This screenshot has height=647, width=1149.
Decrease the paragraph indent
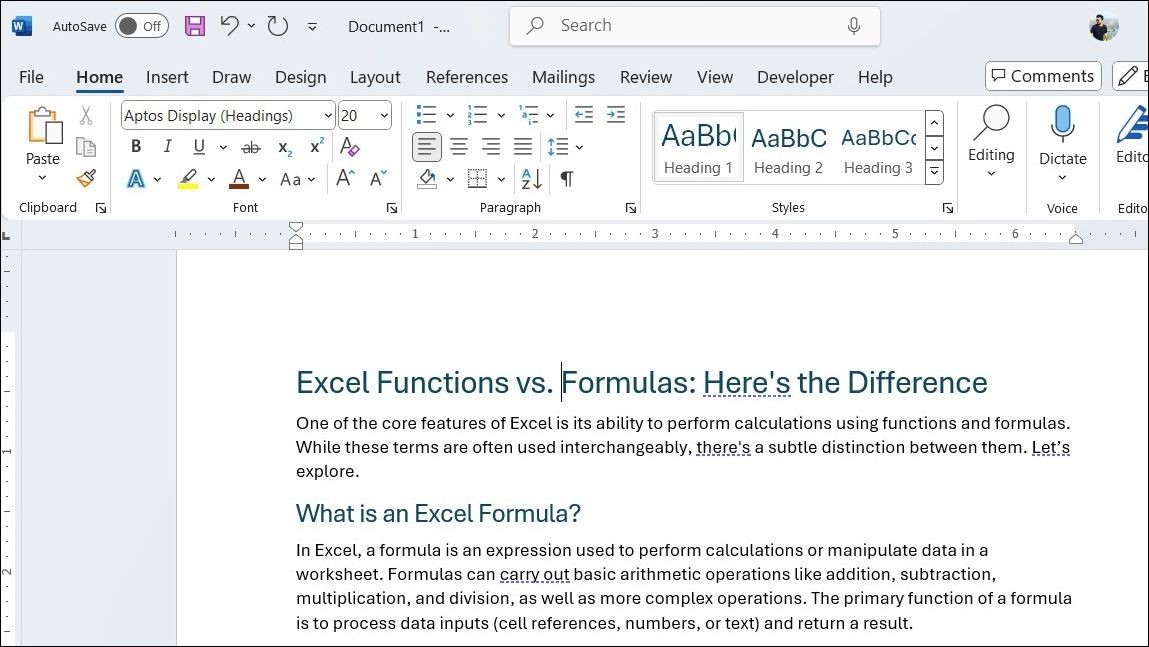click(x=584, y=114)
